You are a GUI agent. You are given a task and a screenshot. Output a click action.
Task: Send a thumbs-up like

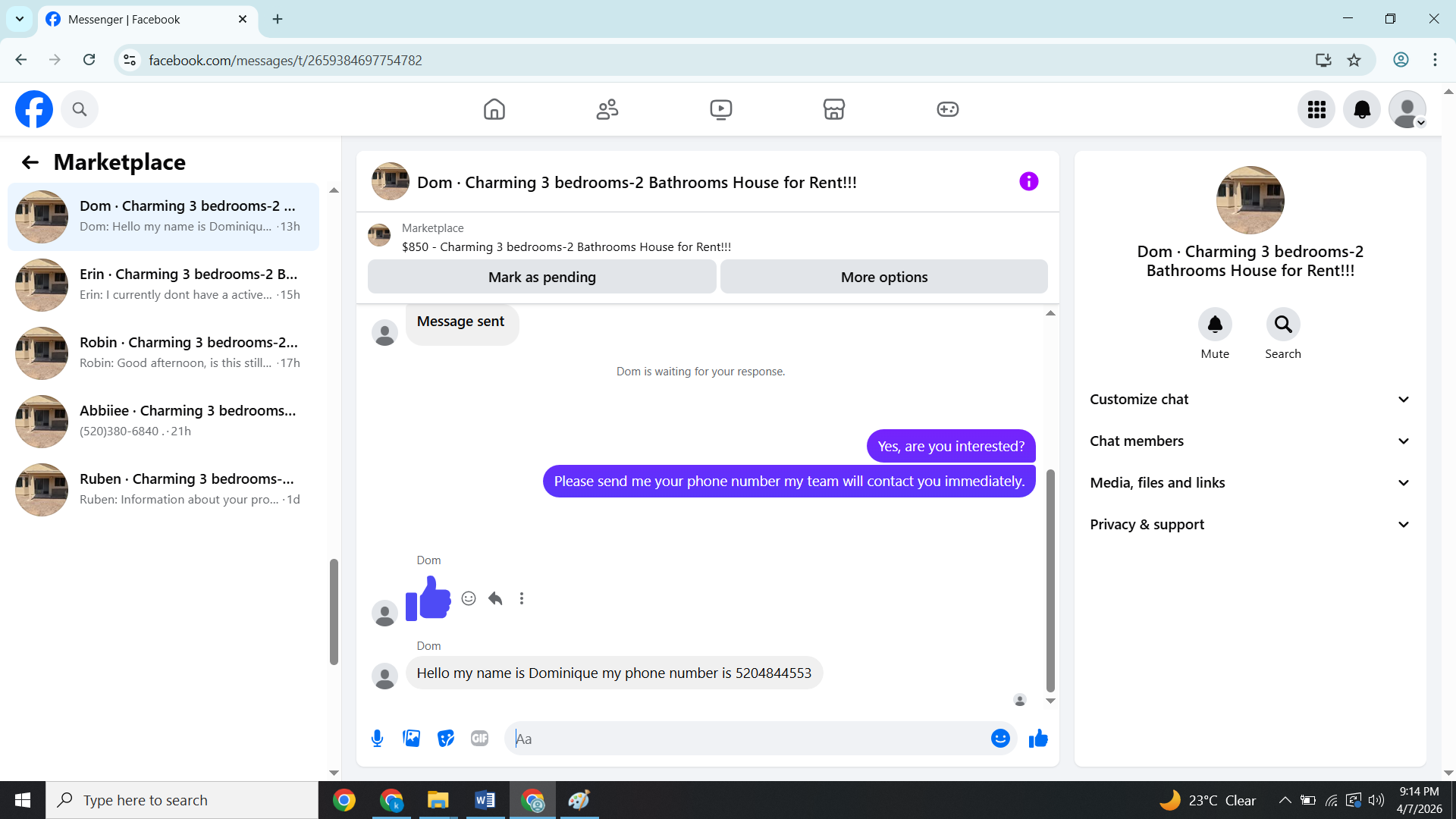point(1038,738)
